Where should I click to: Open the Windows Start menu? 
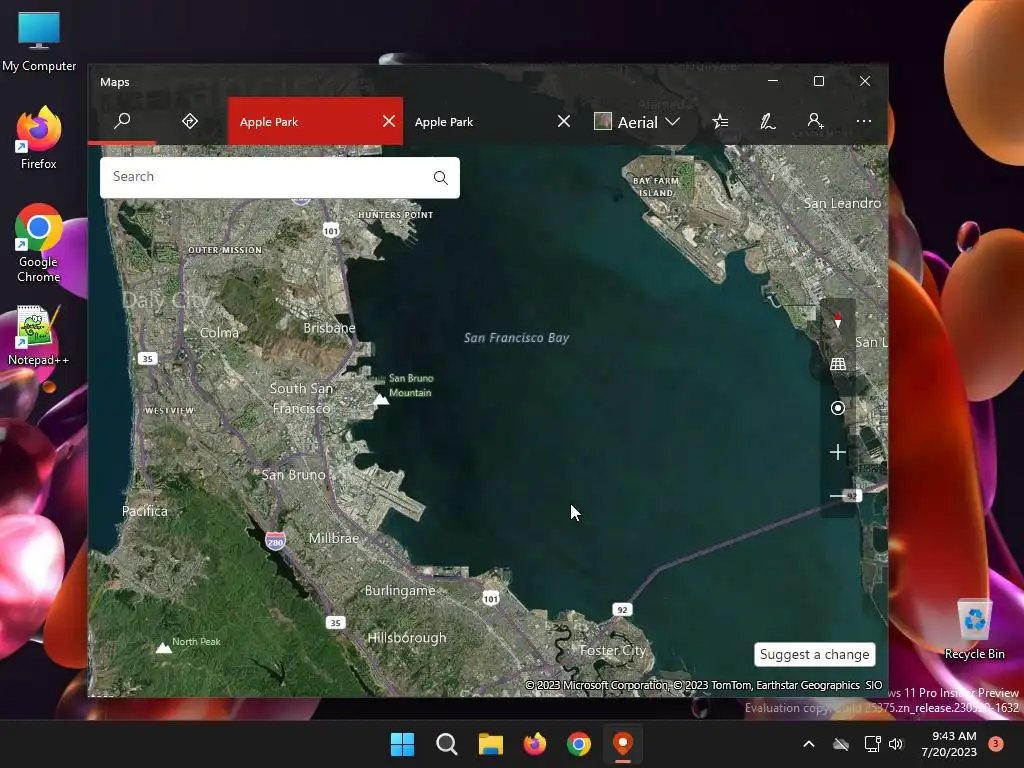[x=402, y=744]
